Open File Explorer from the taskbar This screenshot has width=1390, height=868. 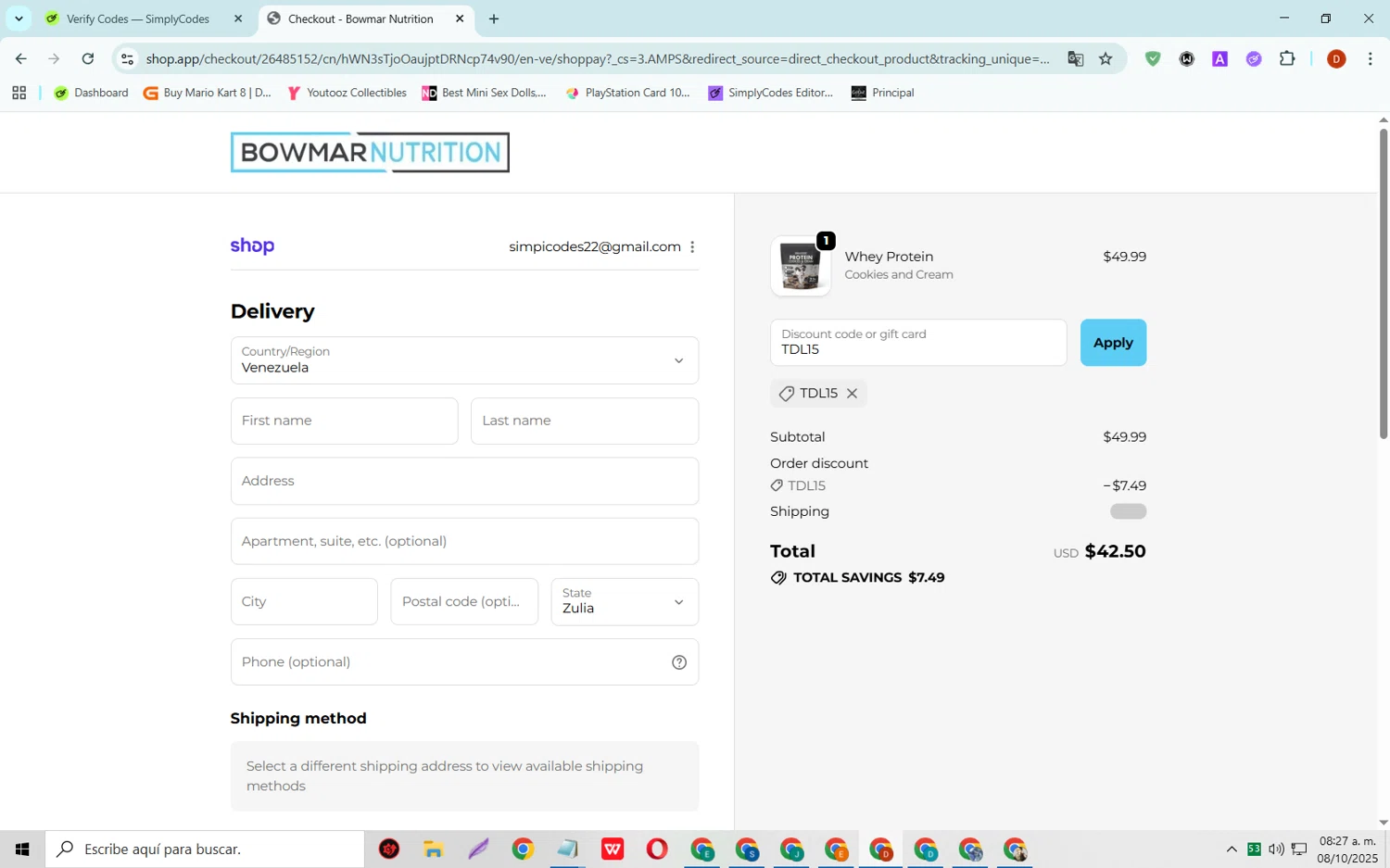click(433, 849)
